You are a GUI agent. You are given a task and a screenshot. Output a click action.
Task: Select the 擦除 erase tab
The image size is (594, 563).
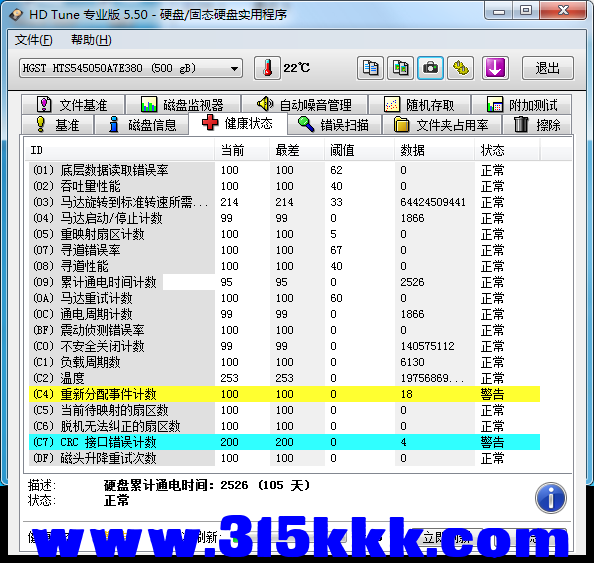(x=537, y=125)
